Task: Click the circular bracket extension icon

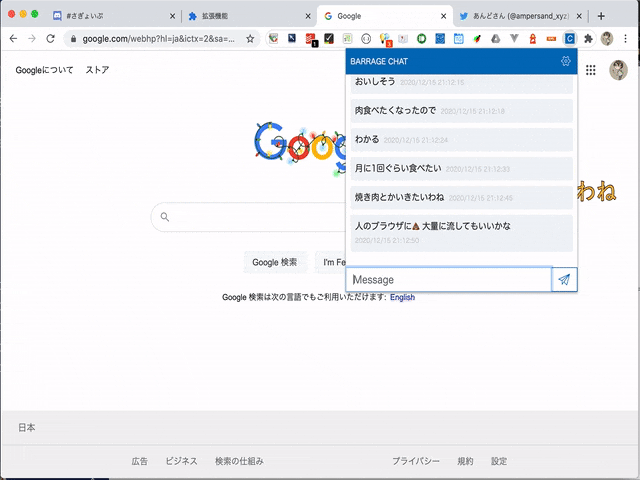Action: coord(366,39)
